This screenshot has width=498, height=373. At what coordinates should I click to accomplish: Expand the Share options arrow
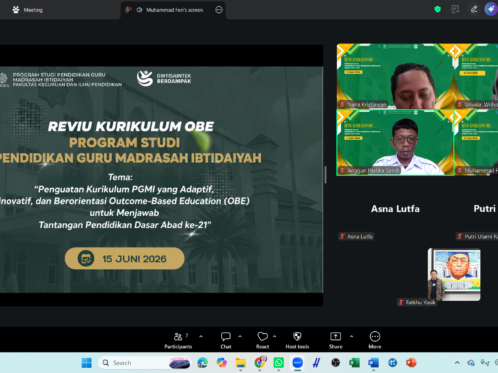pos(351,336)
